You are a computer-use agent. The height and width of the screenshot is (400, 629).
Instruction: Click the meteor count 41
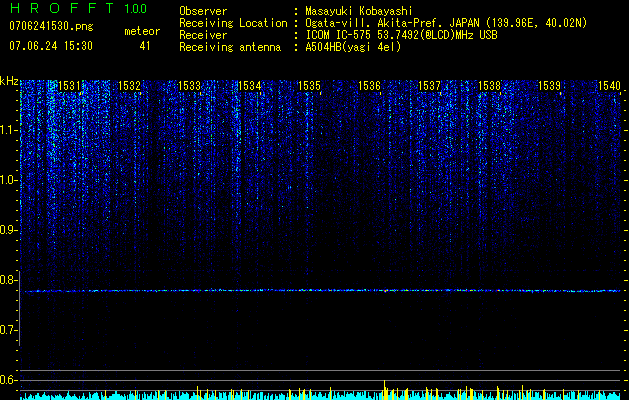point(144,46)
